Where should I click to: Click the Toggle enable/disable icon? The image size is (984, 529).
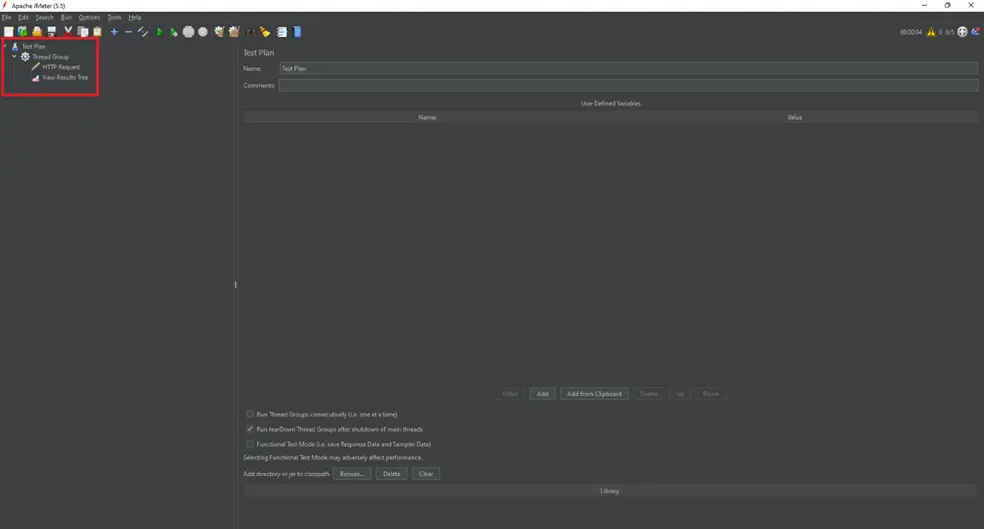(143, 31)
